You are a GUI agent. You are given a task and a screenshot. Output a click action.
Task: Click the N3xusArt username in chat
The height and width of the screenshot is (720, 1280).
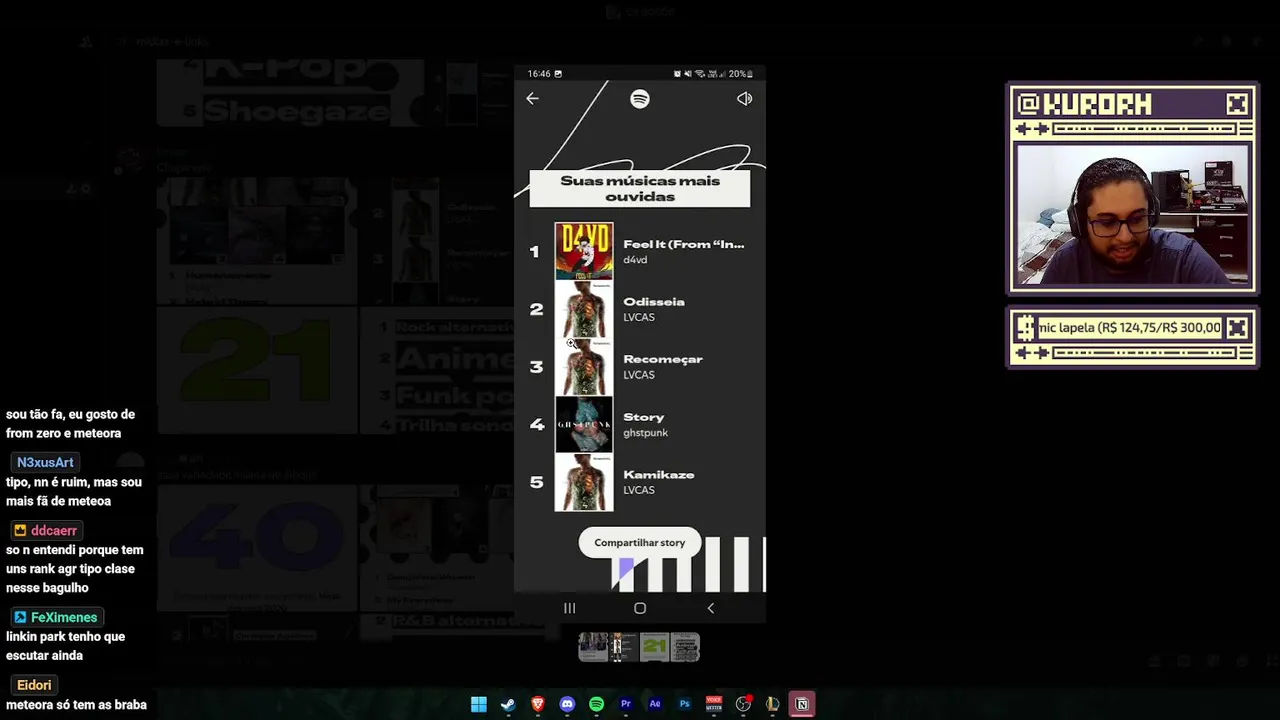[45, 462]
